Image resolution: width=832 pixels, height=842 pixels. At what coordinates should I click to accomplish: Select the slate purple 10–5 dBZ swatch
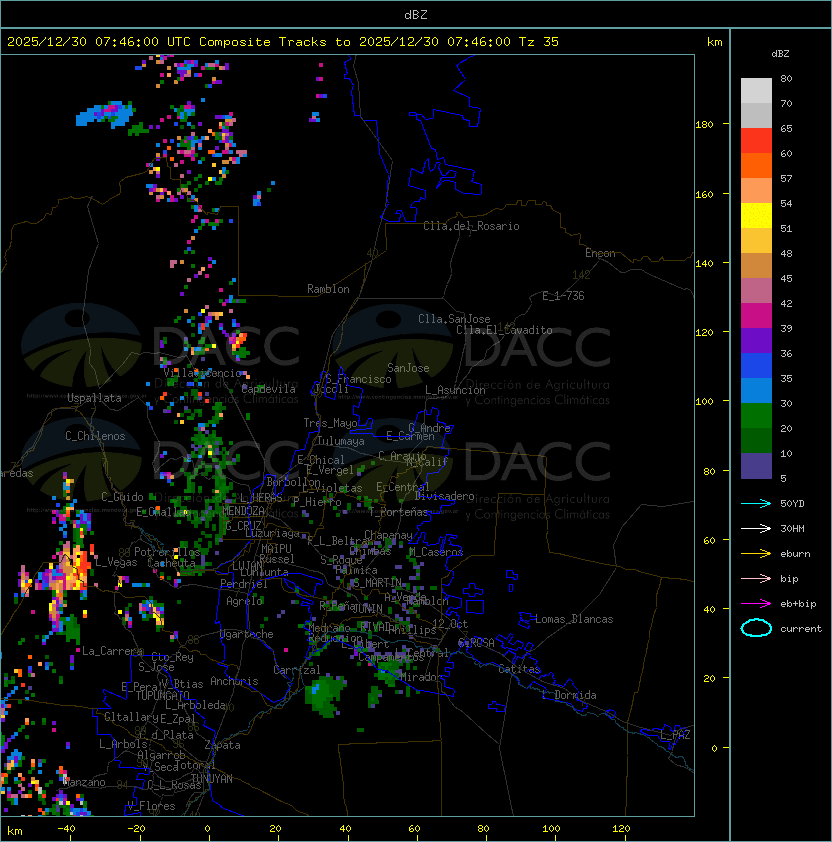(756, 466)
